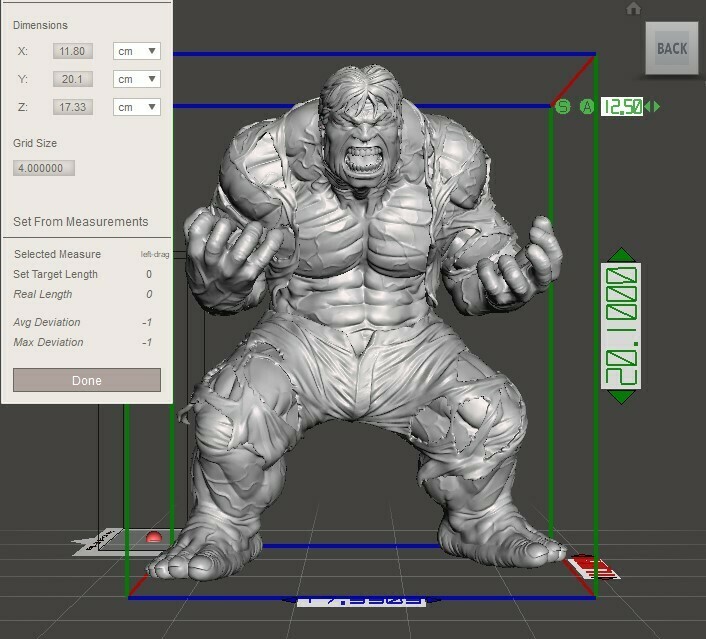Click the Z dimension field showing 17.33
This screenshot has height=639, width=706.
tap(72, 107)
